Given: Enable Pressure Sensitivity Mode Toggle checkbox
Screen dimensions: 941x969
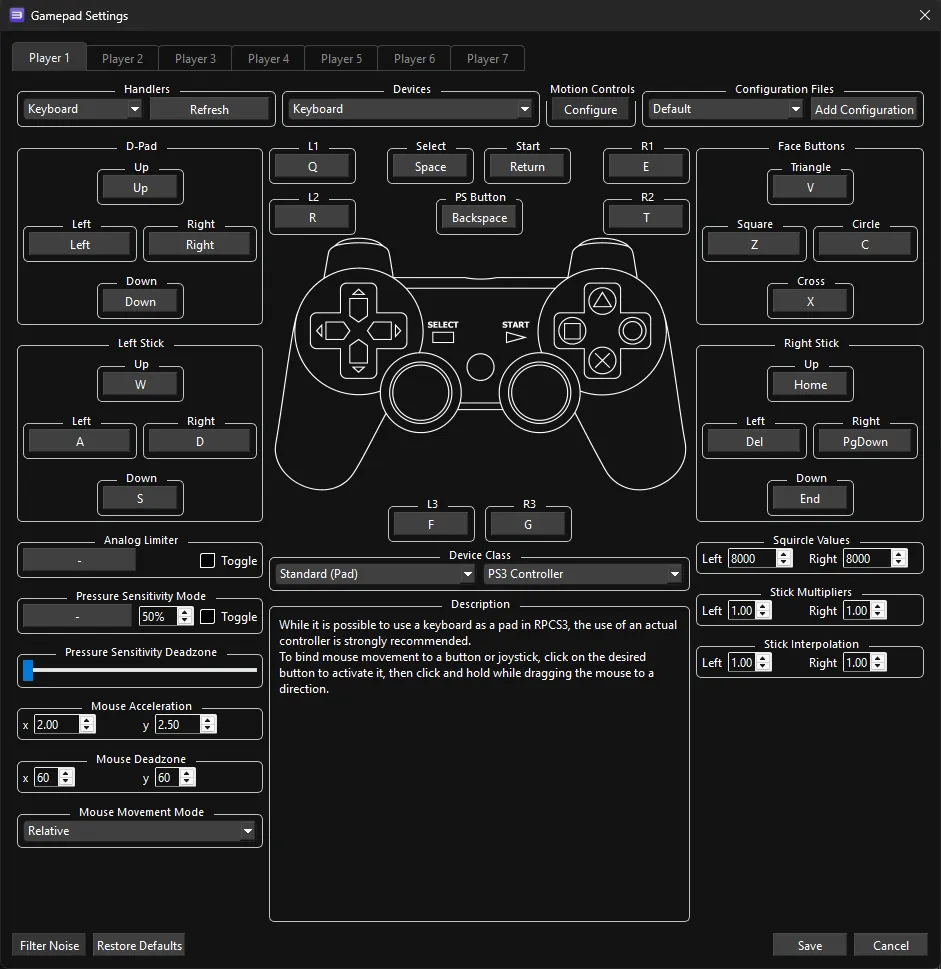Looking at the screenshot, I should 208,617.
